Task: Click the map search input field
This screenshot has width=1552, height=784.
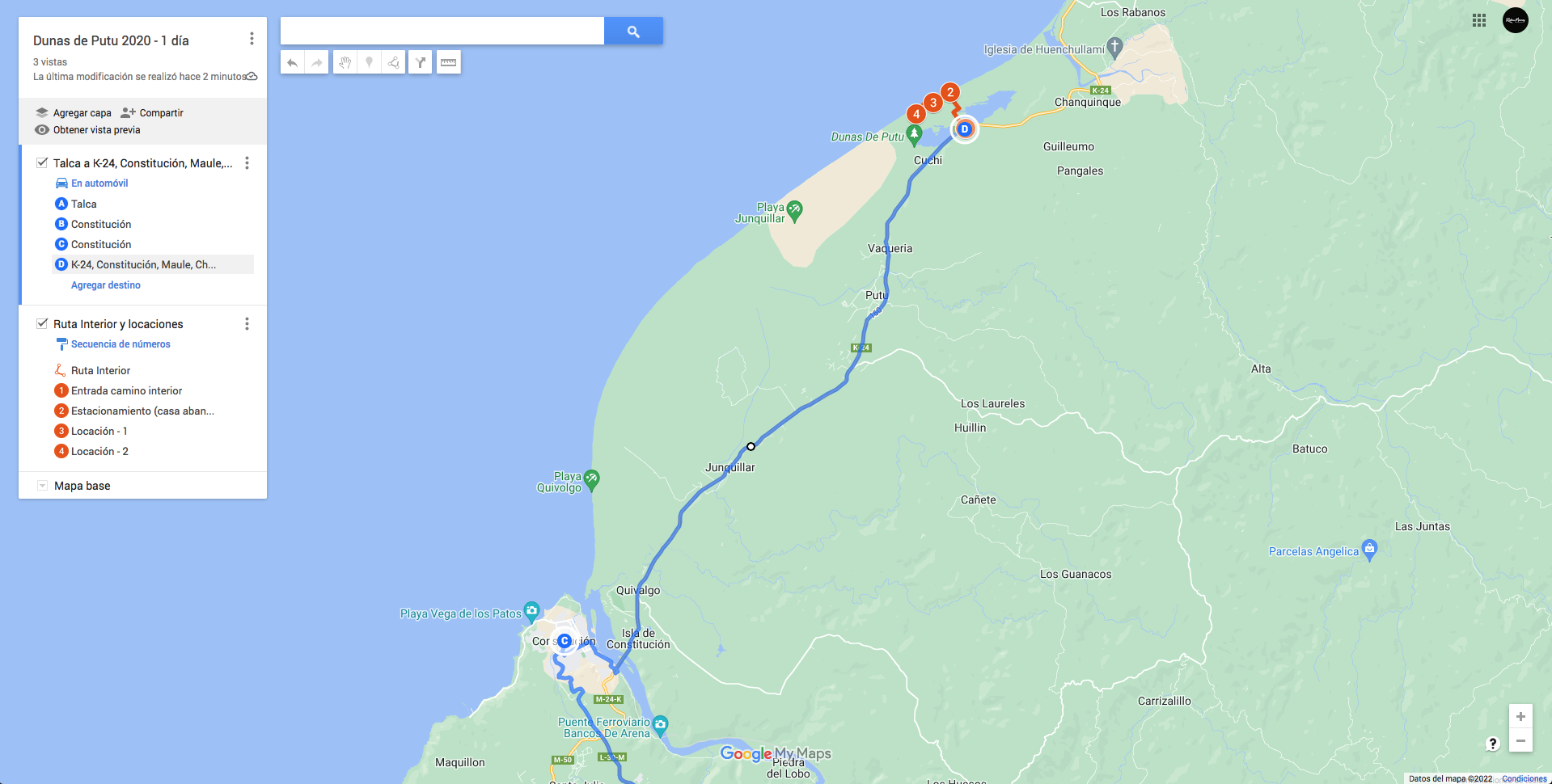Action: point(442,32)
